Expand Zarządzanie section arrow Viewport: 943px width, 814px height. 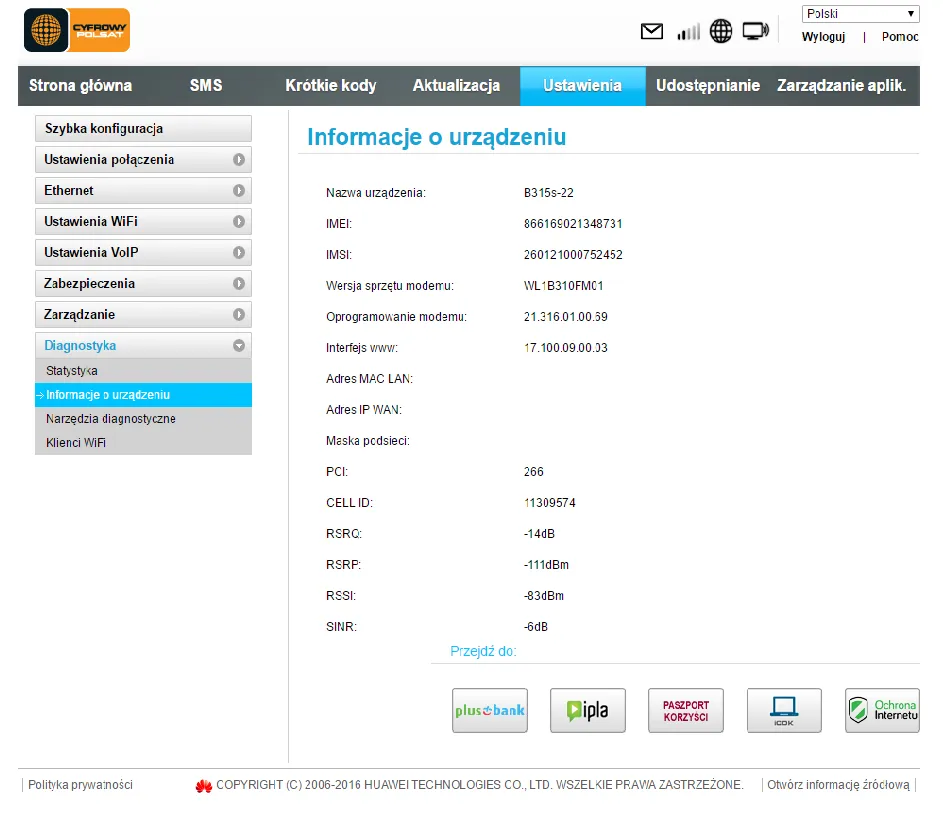pyautogui.click(x=239, y=314)
